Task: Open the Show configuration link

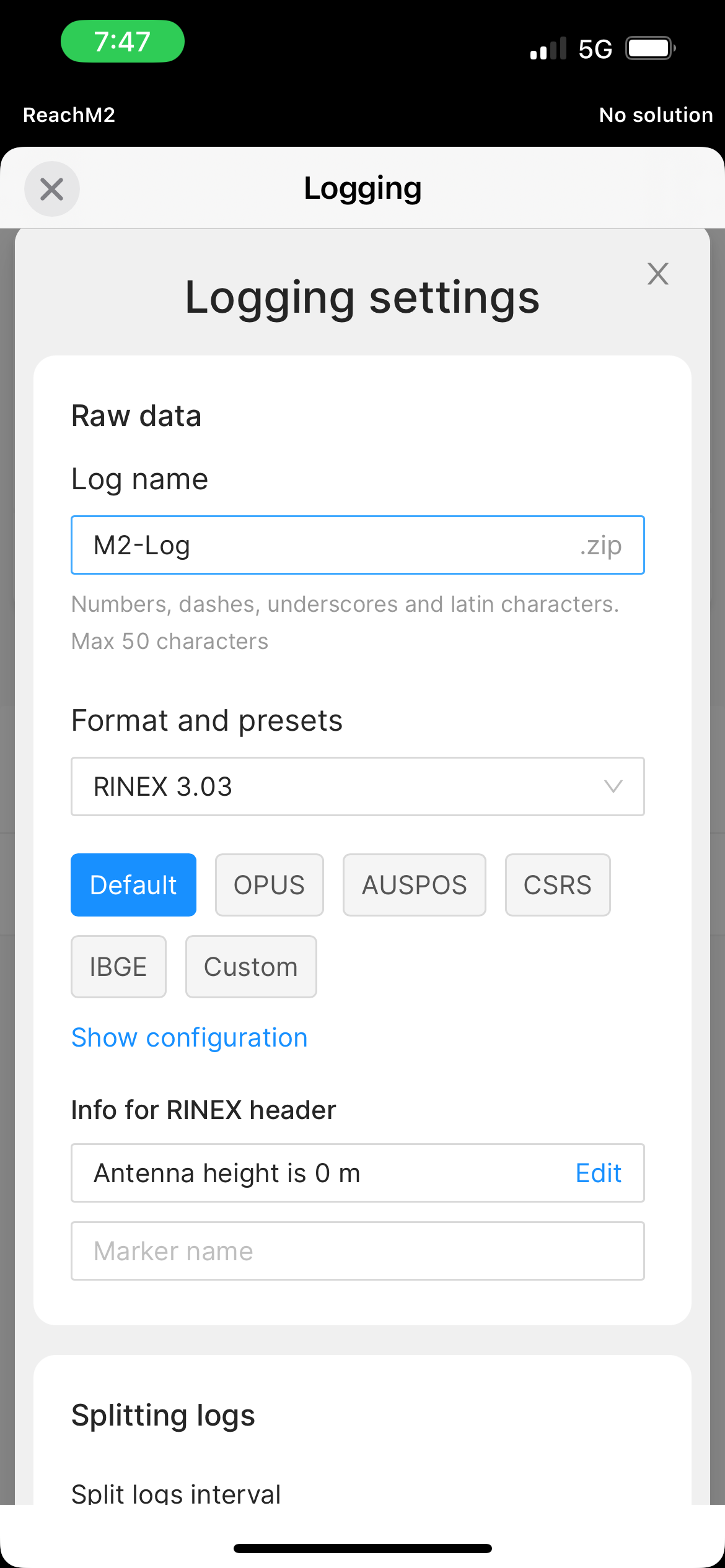Action: 190,1038
